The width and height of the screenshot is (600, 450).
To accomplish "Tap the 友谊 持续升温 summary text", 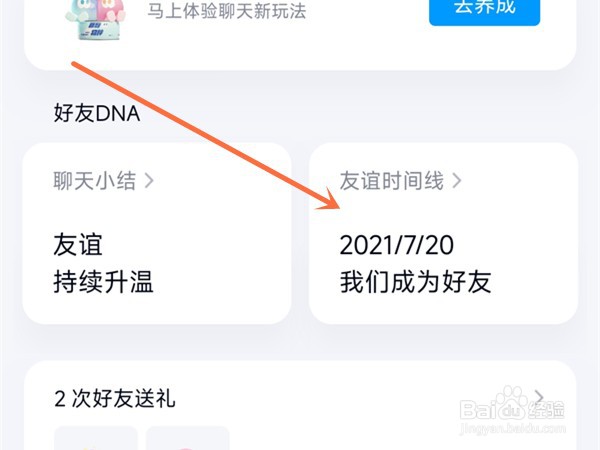I will (103, 263).
